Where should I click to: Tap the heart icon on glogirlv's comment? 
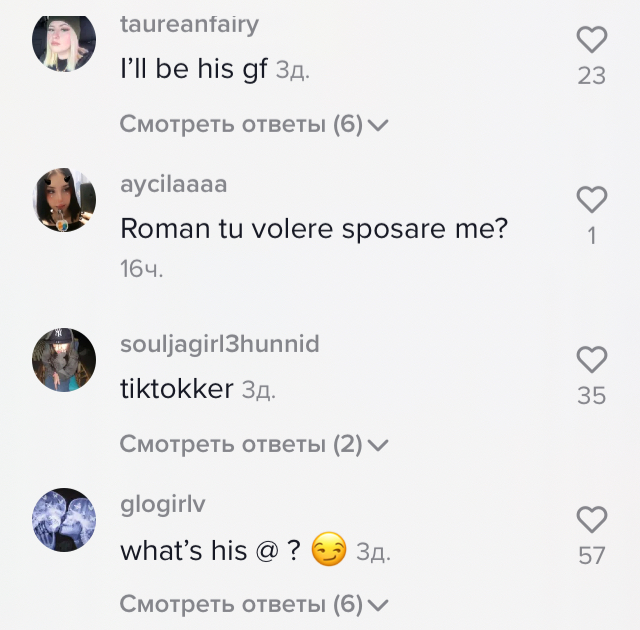tap(591, 519)
